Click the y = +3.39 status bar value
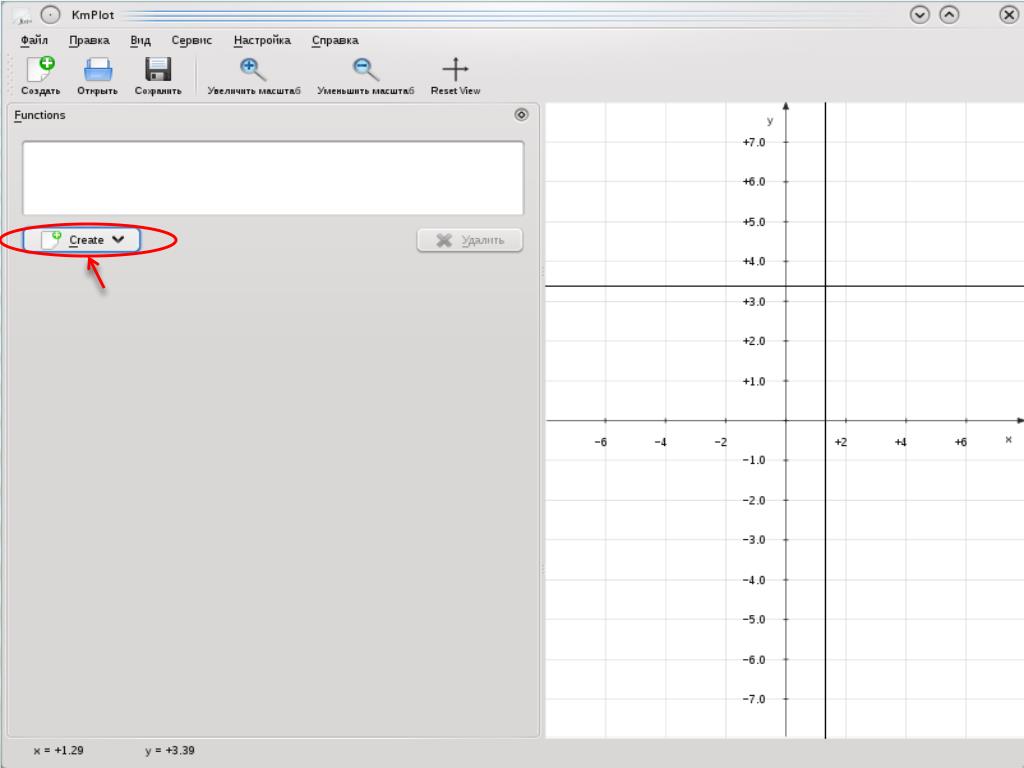The height and width of the screenshot is (768, 1024). pyautogui.click(x=170, y=750)
